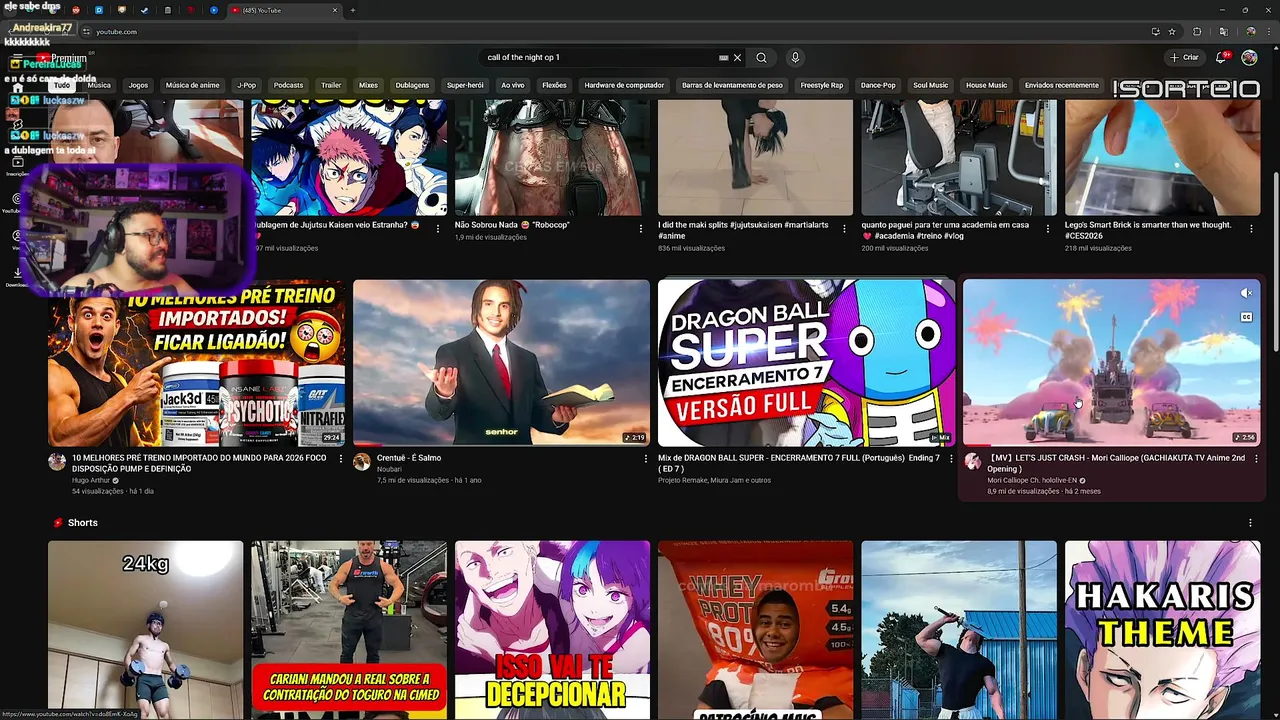Select the Dublagens filter chip
The height and width of the screenshot is (720, 1280).
[412, 85]
